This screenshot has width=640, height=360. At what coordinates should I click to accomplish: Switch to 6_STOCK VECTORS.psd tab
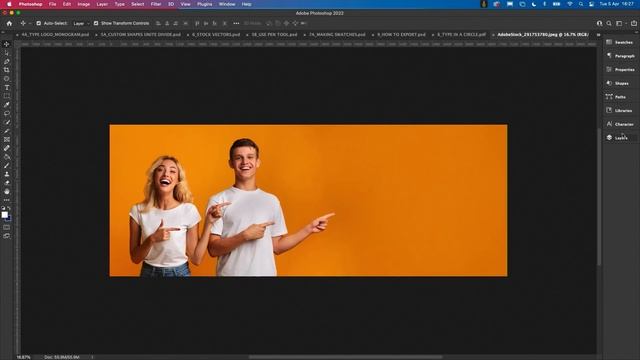click(216, 35)
